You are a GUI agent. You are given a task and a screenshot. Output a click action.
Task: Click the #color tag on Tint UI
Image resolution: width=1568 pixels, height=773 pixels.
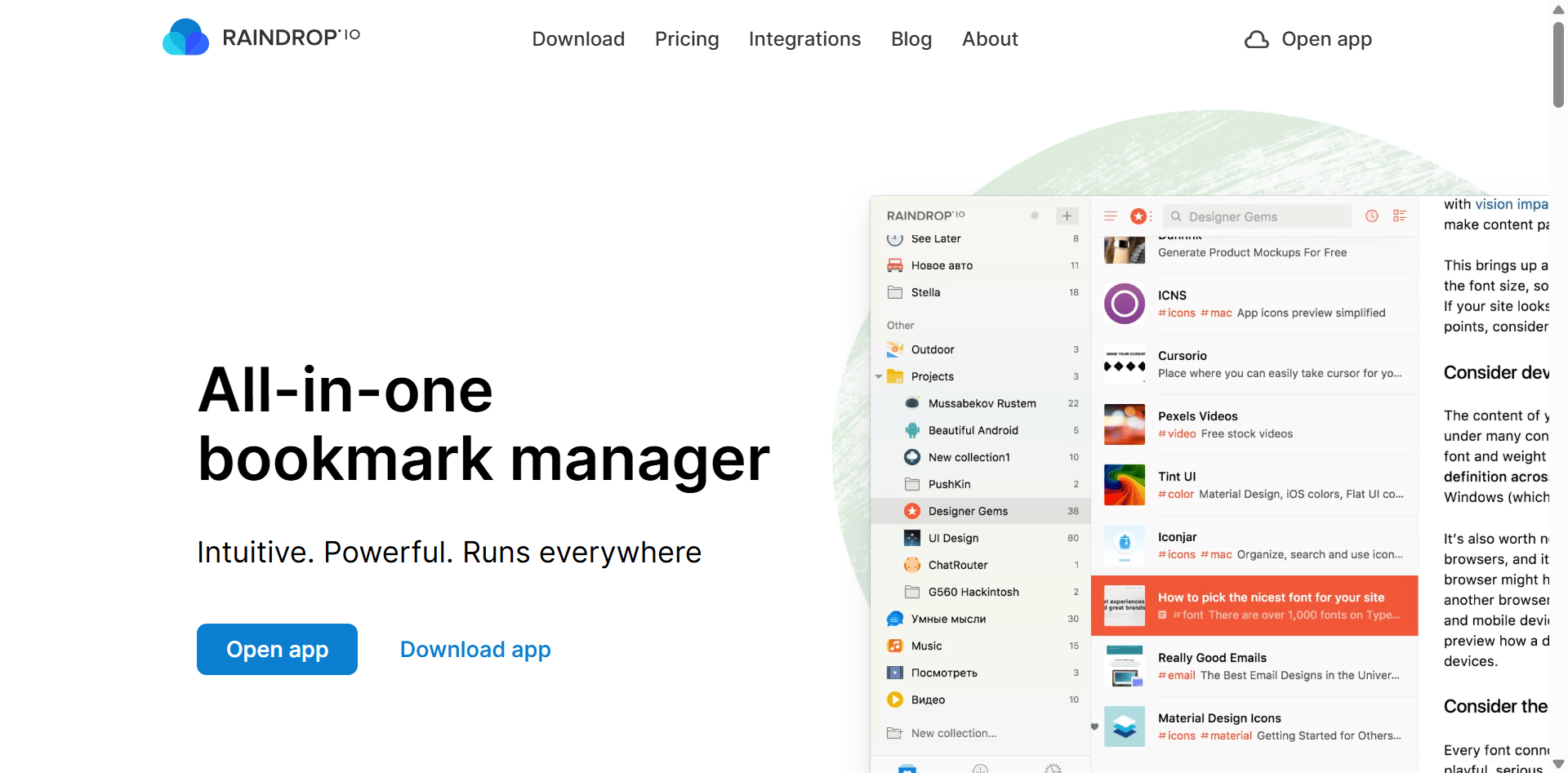[1176, 494]
